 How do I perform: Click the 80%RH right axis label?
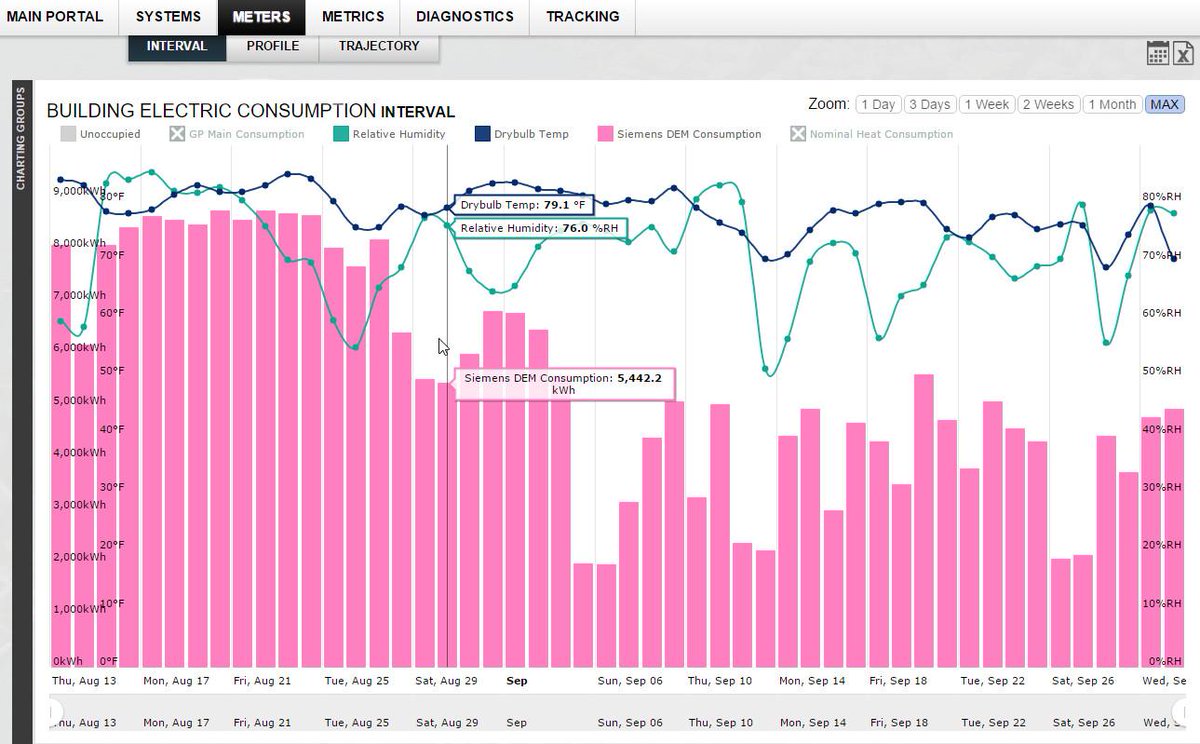pos(1163,196)
